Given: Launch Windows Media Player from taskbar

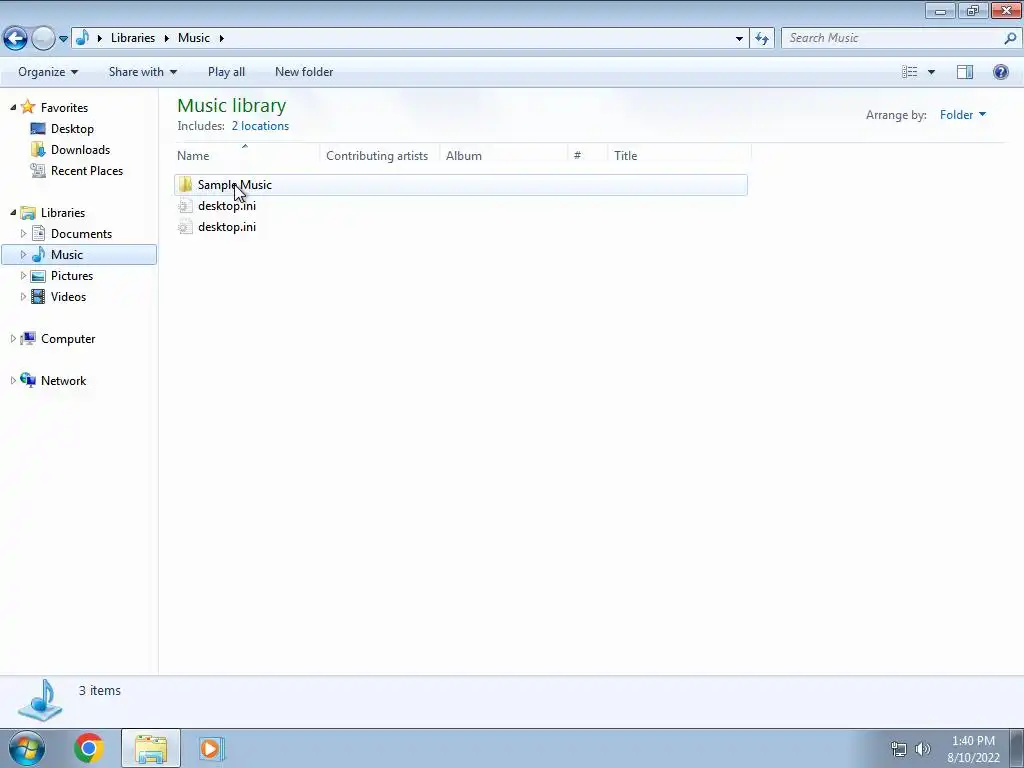Looking at the screenshot, I should [x=211, y=748].
